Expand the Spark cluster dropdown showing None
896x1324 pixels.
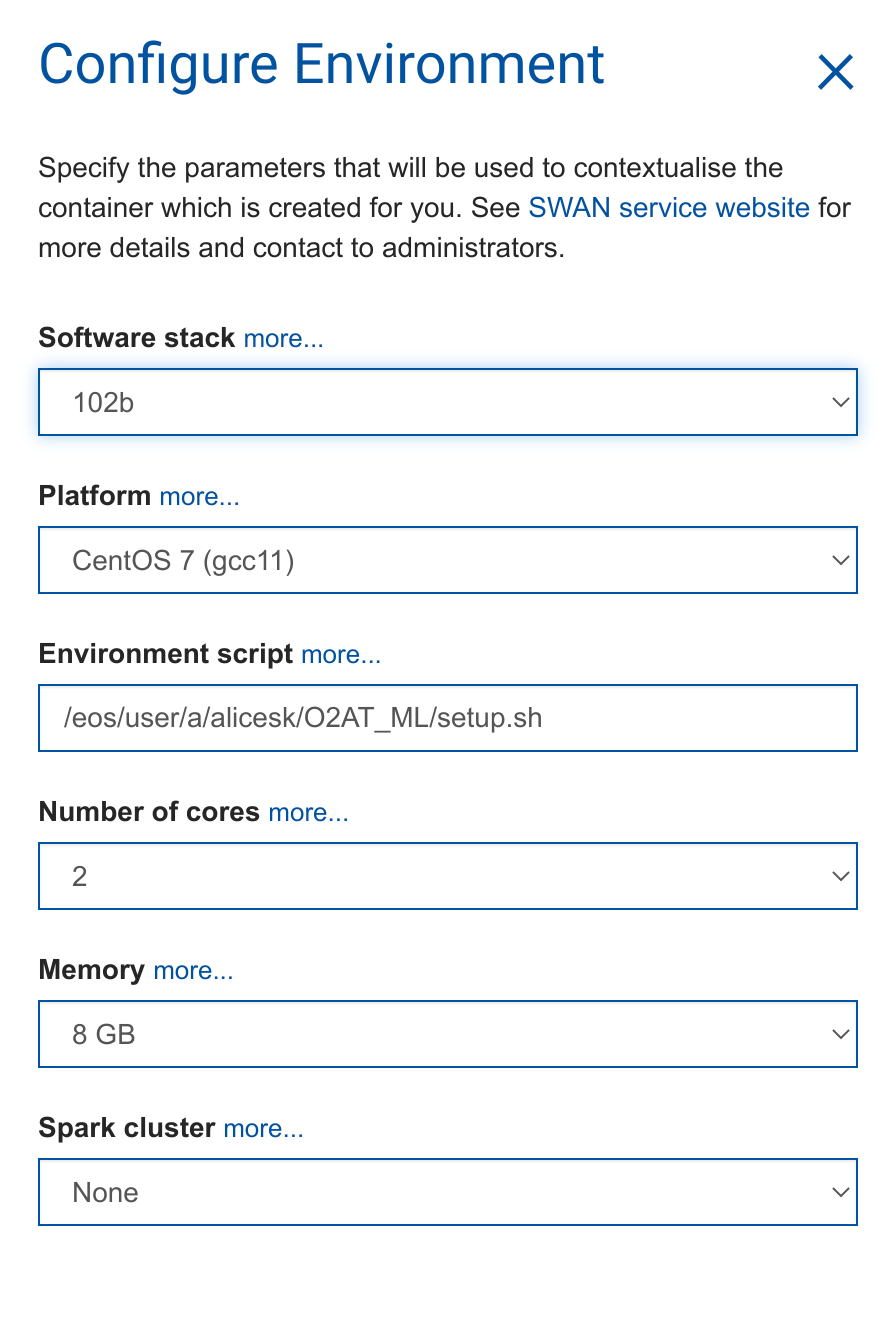point(447,1193)
